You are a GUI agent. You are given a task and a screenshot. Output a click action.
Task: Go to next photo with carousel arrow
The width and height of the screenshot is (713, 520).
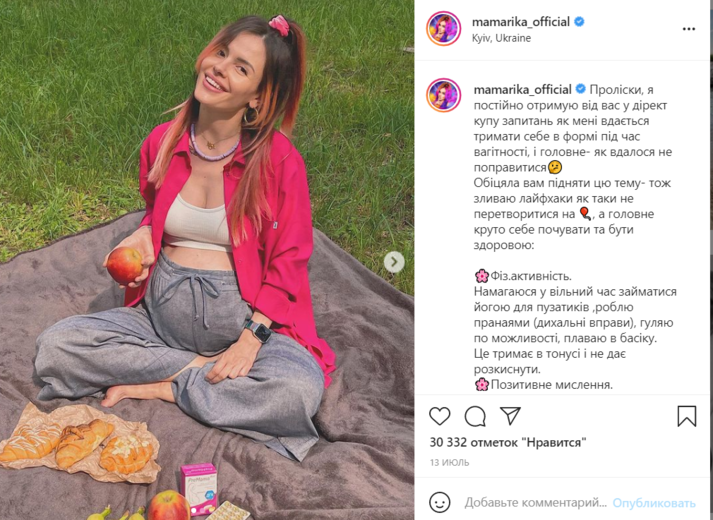click(x=394, y=262)
